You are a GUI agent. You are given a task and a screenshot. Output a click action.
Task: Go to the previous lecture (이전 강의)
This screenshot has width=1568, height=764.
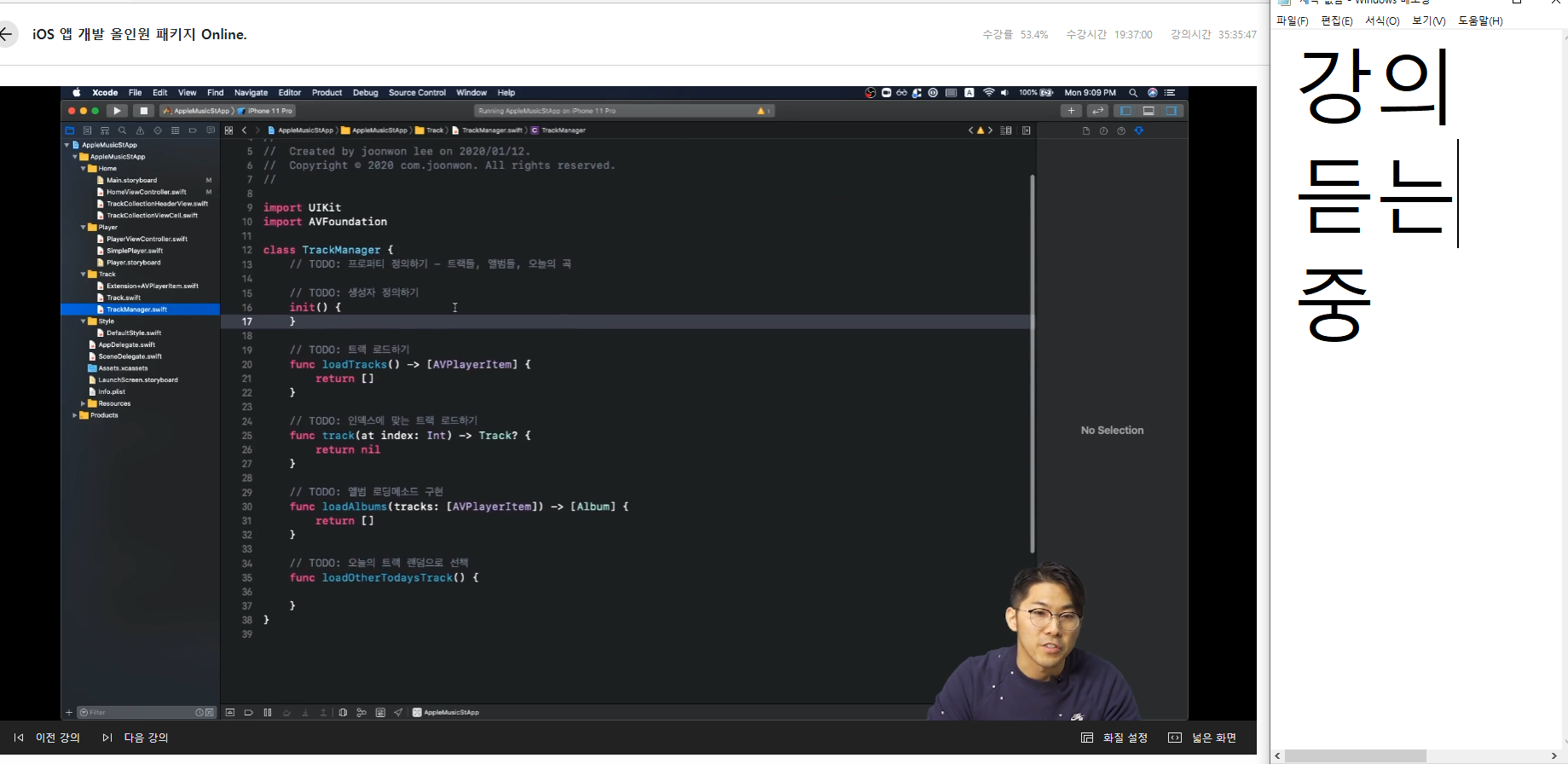click(47, 738)
